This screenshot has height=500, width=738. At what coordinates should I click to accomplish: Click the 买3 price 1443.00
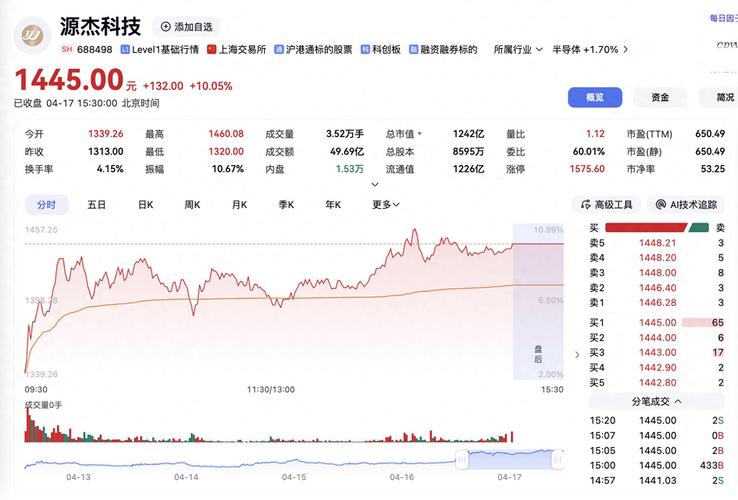(658, 352)
